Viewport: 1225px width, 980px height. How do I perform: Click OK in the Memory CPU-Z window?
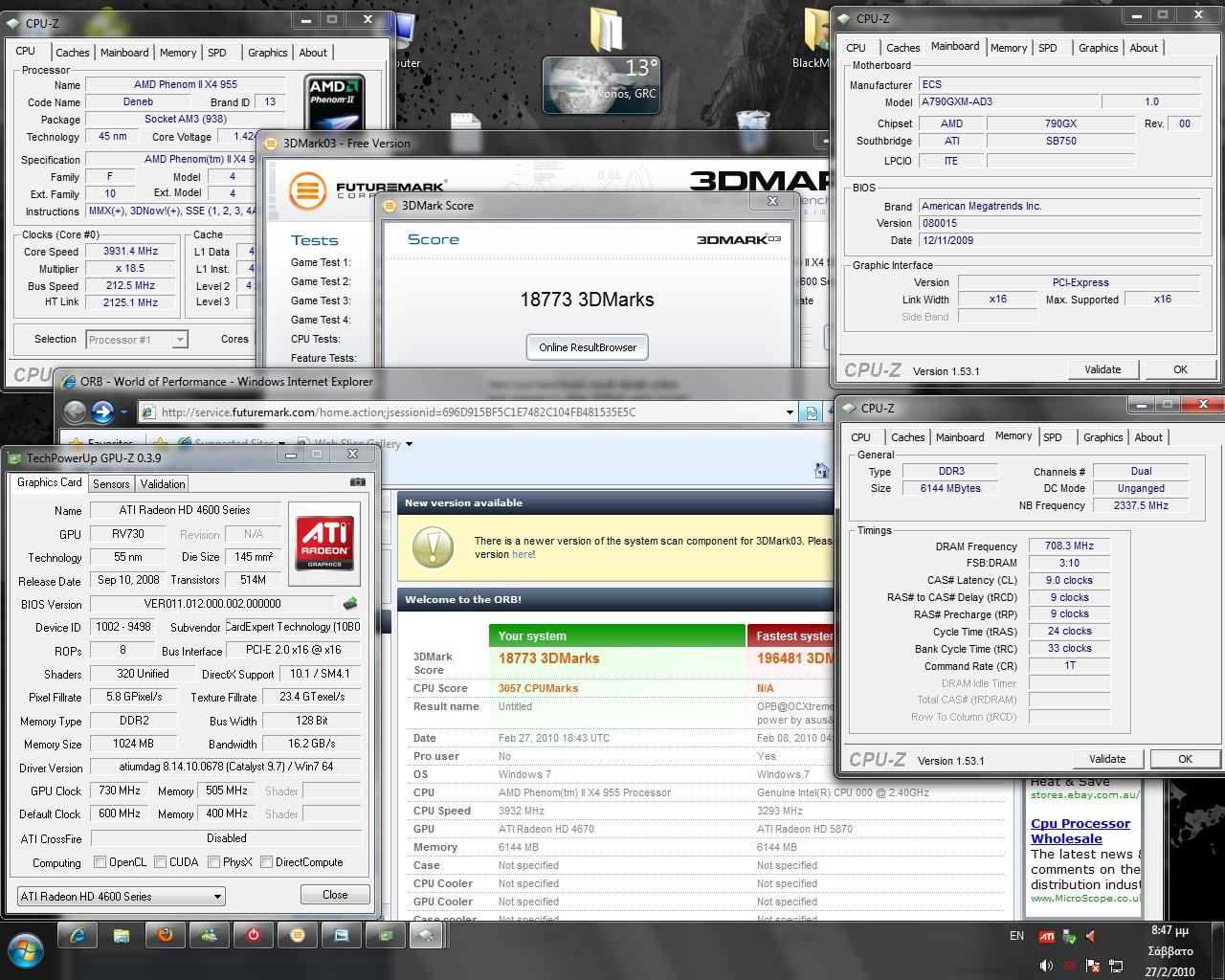(x=1185, y=759)
